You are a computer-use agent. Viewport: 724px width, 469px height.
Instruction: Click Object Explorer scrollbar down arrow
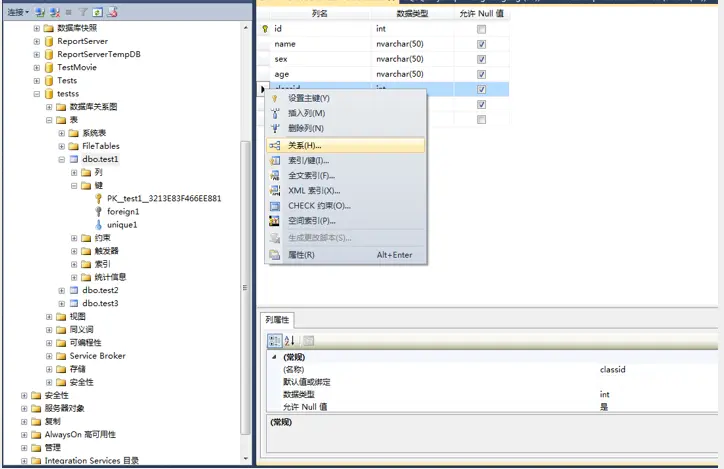(246, 458)
